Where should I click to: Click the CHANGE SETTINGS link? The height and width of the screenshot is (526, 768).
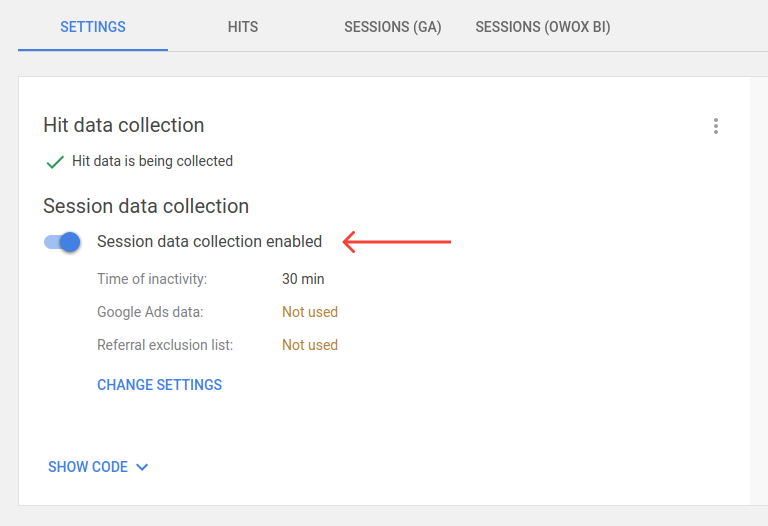click(x=159, y=385)
